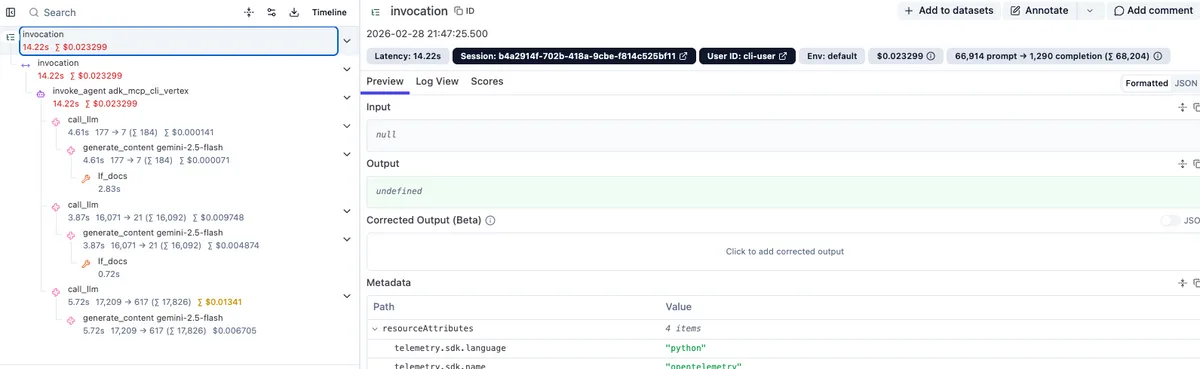Click the expand icon in Output section
This screenshot has width=1200, height=369.
1182,164
